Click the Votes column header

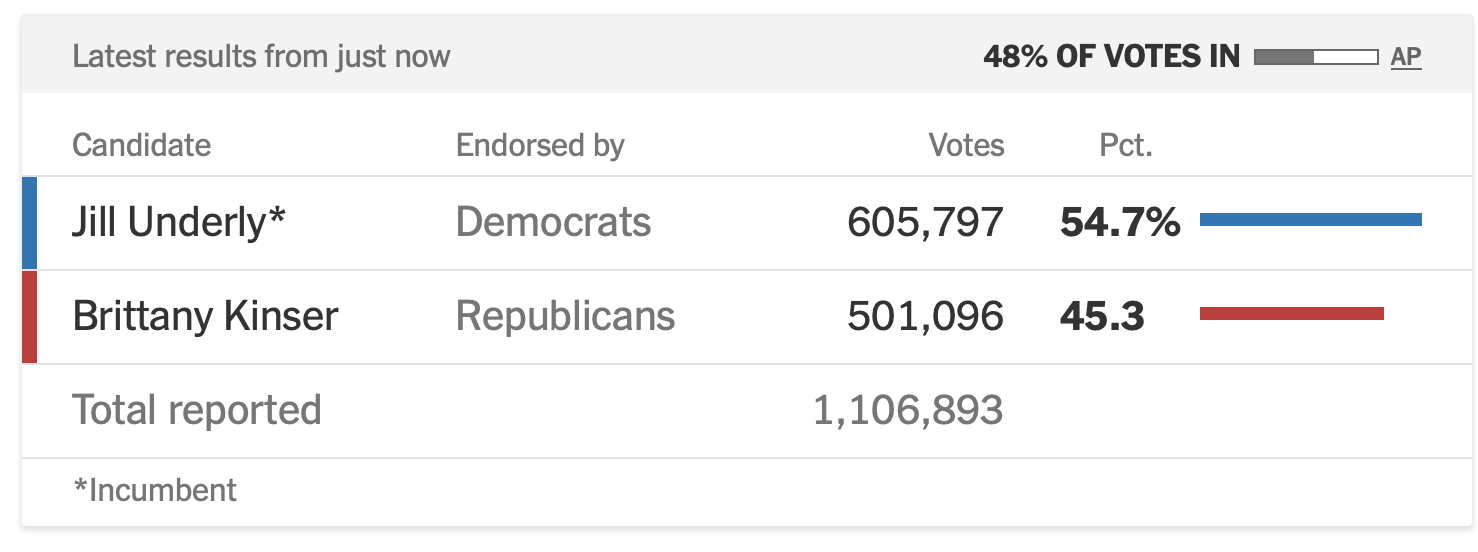966,145
